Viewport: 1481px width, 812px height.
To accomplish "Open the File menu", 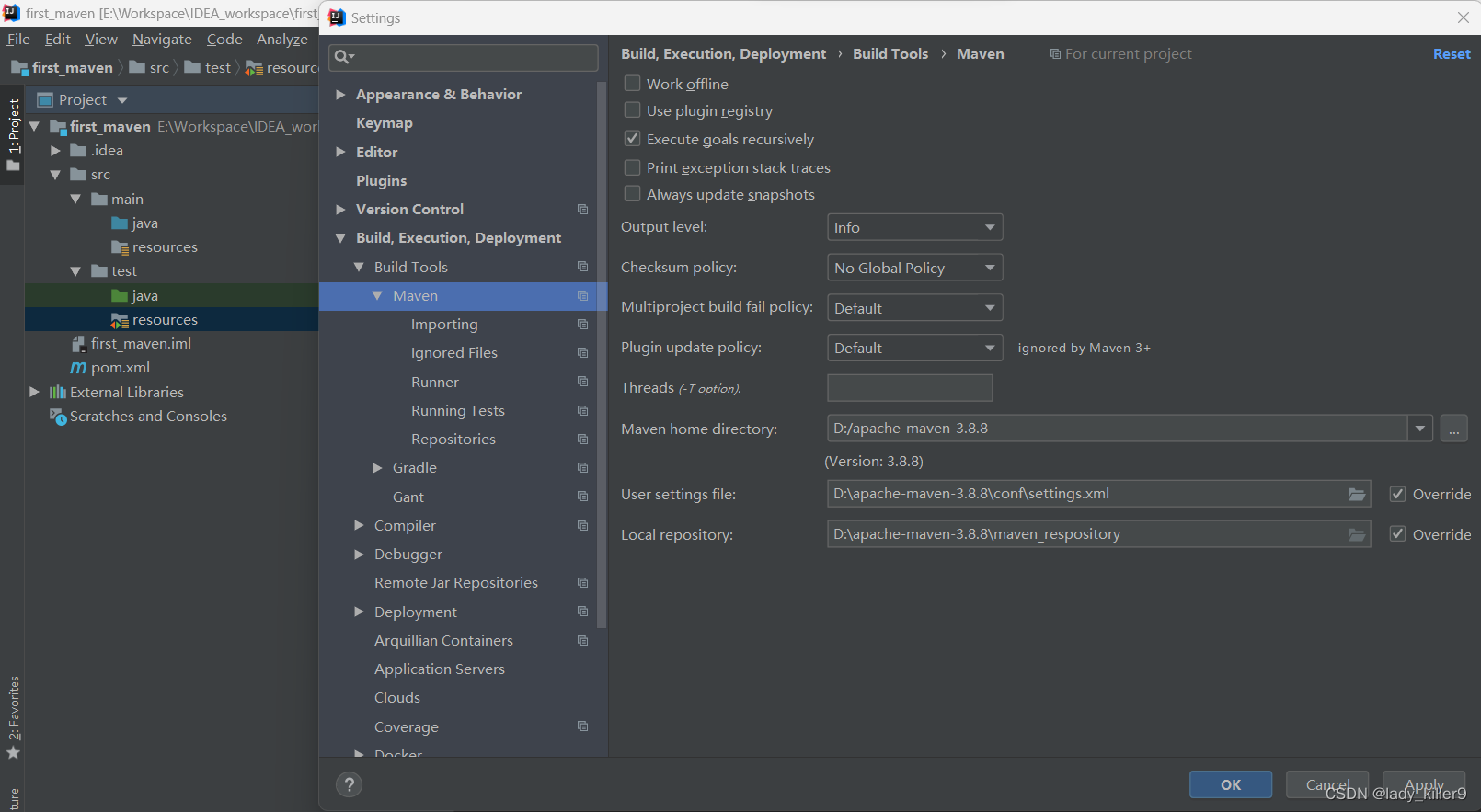I will 18,39.
